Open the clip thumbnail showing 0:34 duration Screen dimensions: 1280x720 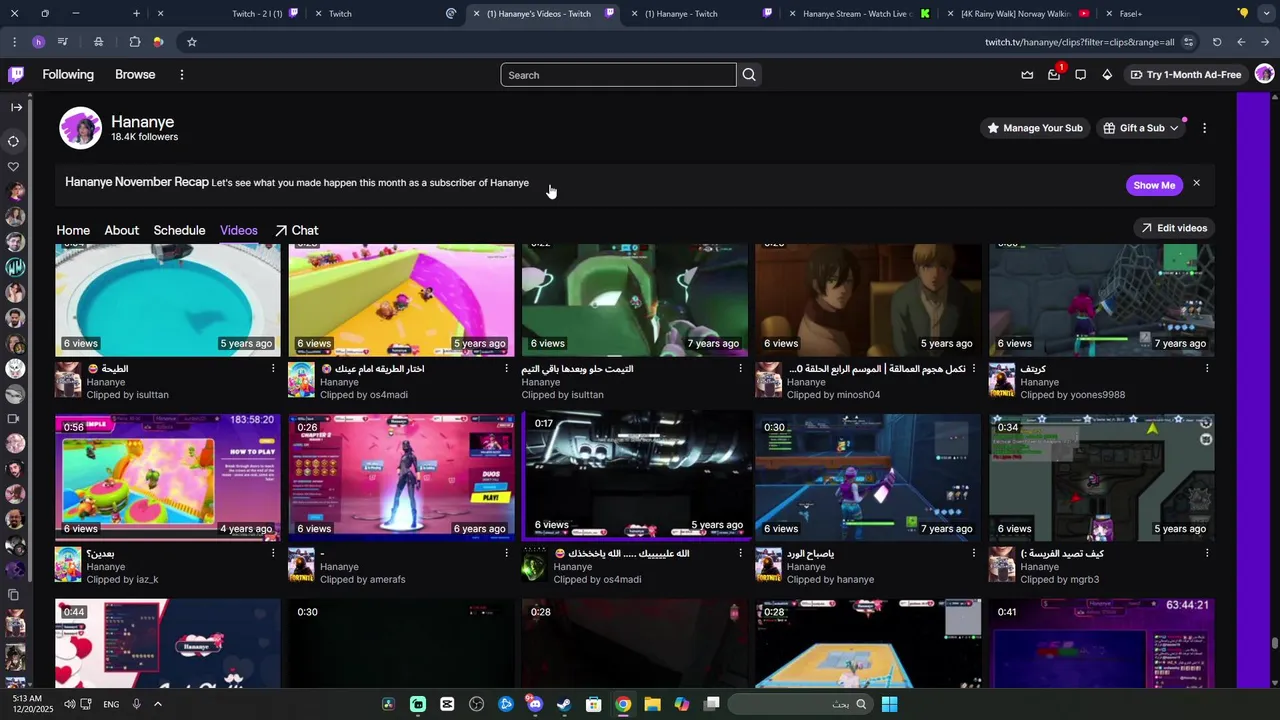(x=1102, y=477)
